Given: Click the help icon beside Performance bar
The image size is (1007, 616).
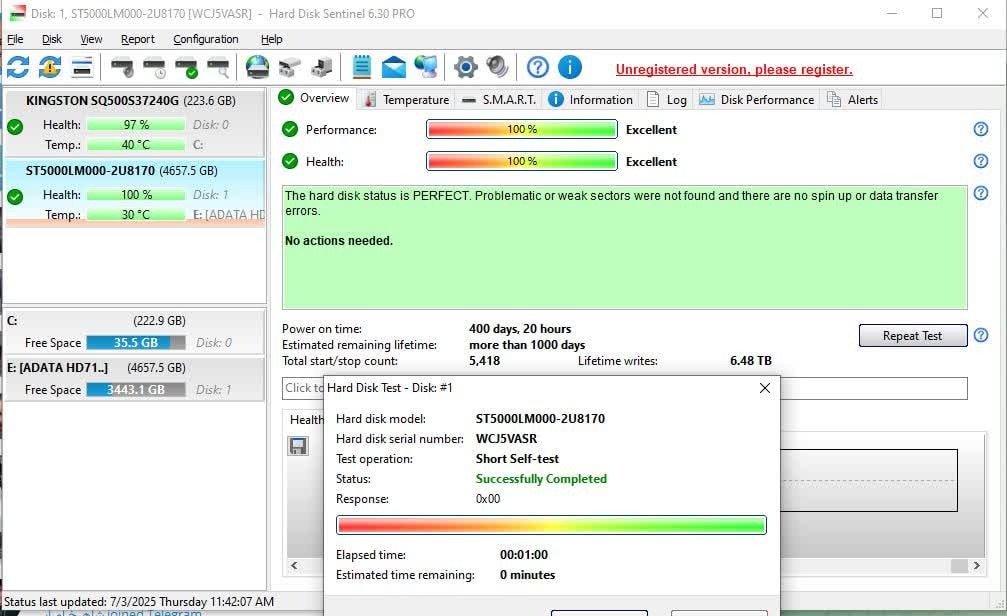Looking at the screenshot, I should tap(981, 129).
